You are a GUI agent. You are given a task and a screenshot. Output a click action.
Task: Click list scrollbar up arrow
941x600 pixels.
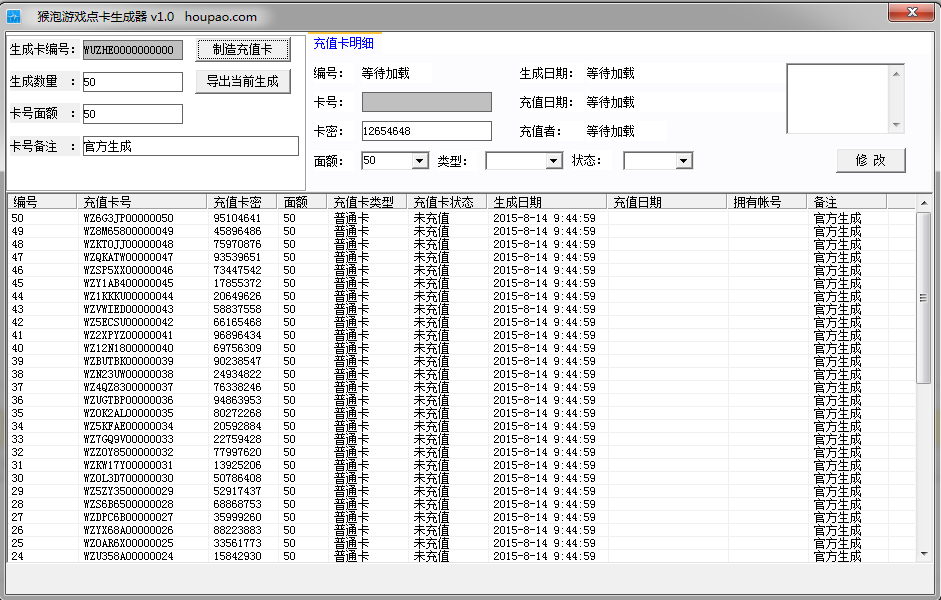pyautogui.click(x=924, y=203)
